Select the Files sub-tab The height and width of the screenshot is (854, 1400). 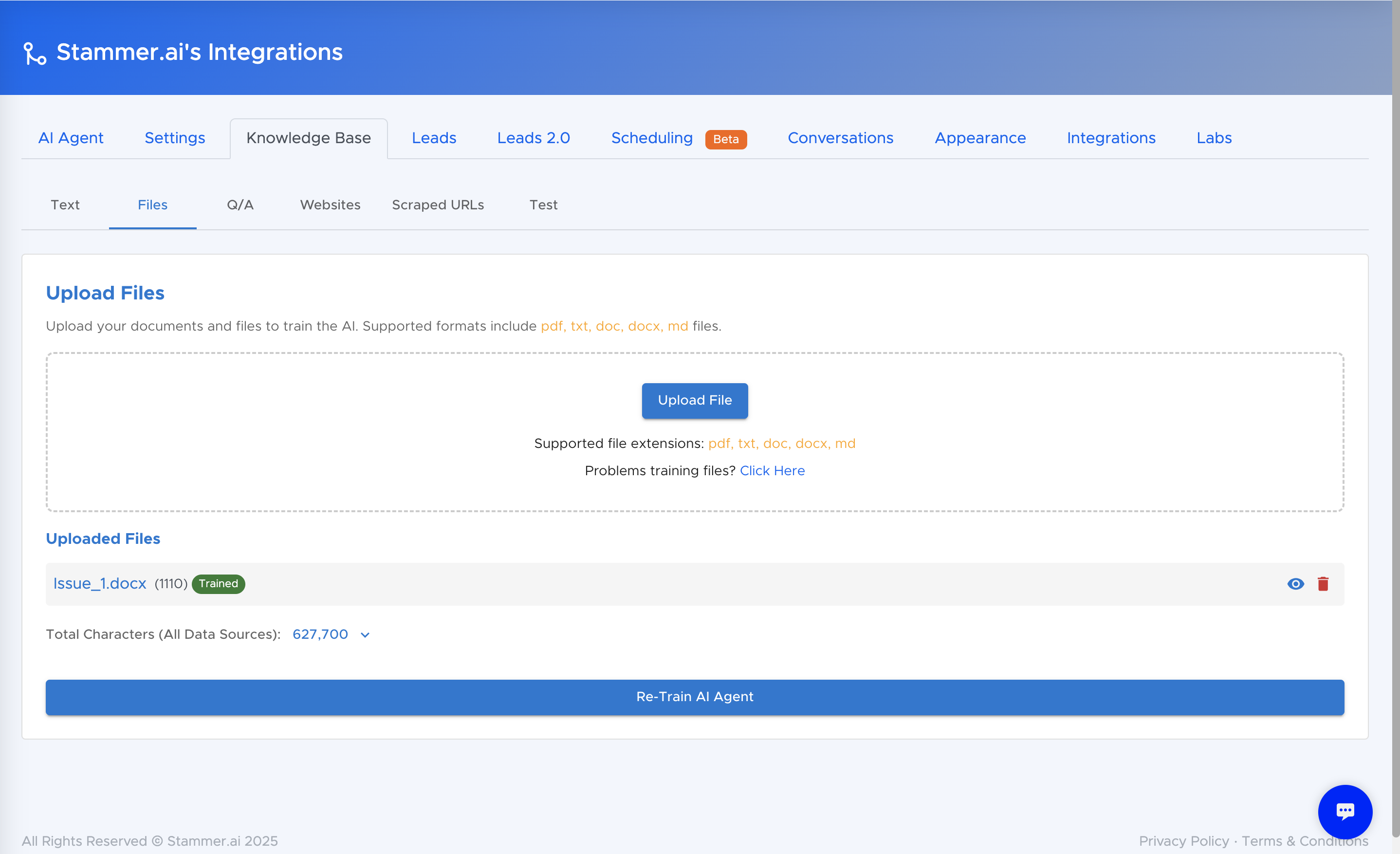(x=153, y=205)
